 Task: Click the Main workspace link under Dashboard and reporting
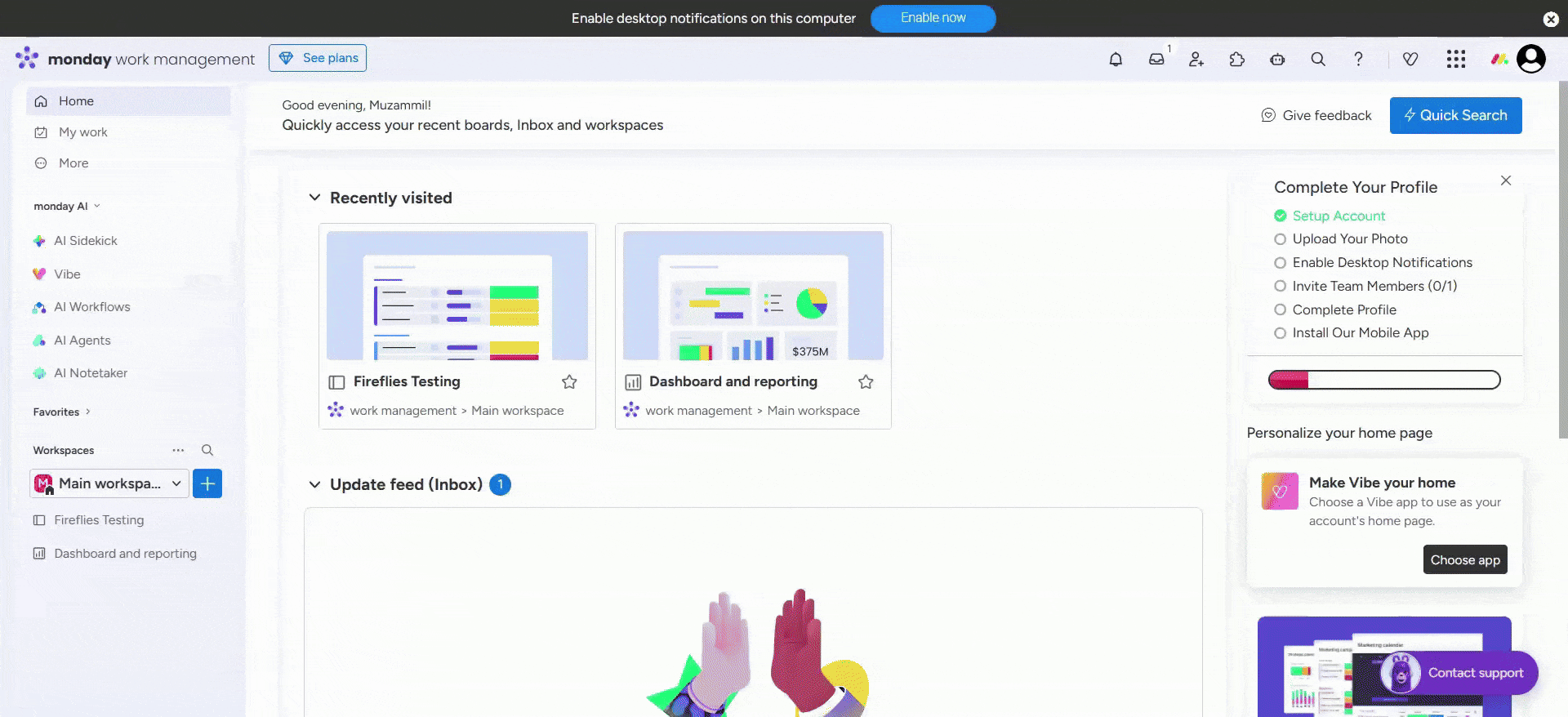(813, 411)
